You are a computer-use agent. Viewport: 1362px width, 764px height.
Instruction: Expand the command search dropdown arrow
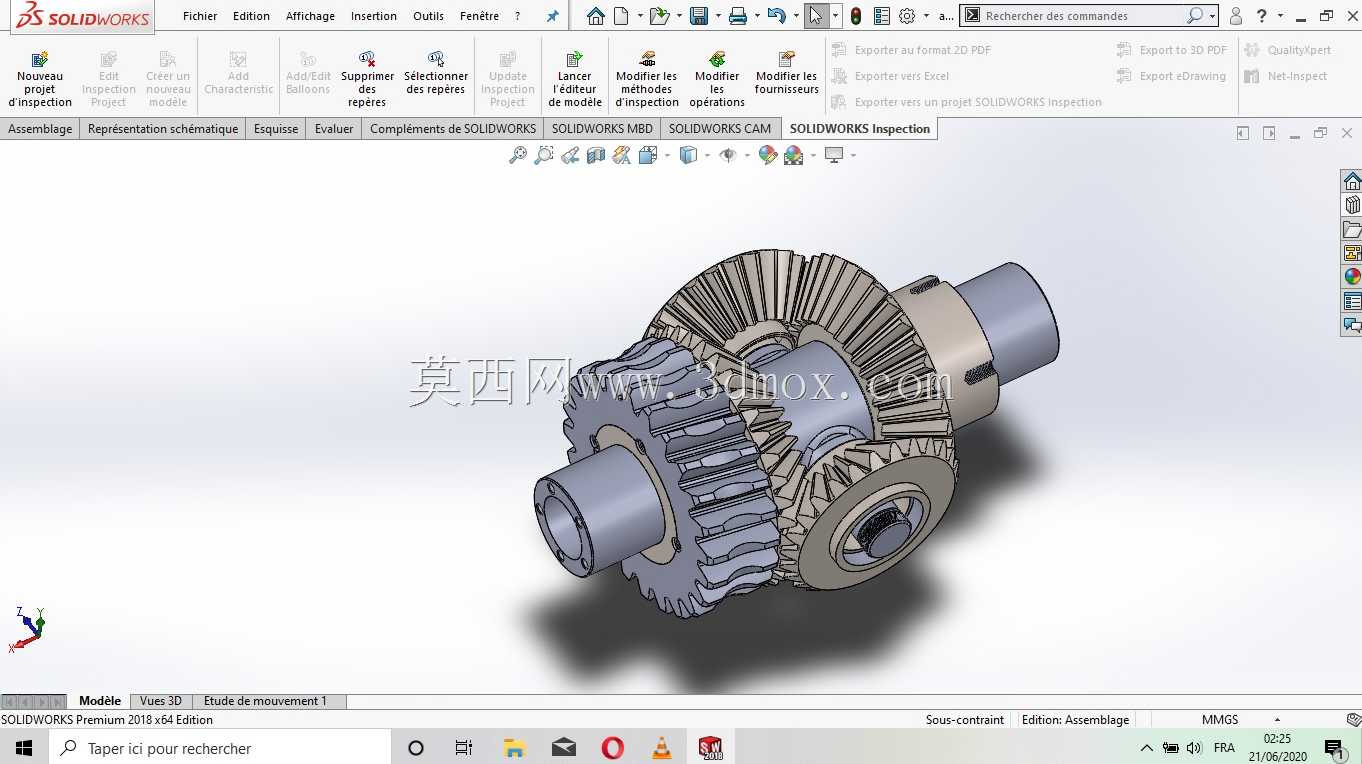1212,16
